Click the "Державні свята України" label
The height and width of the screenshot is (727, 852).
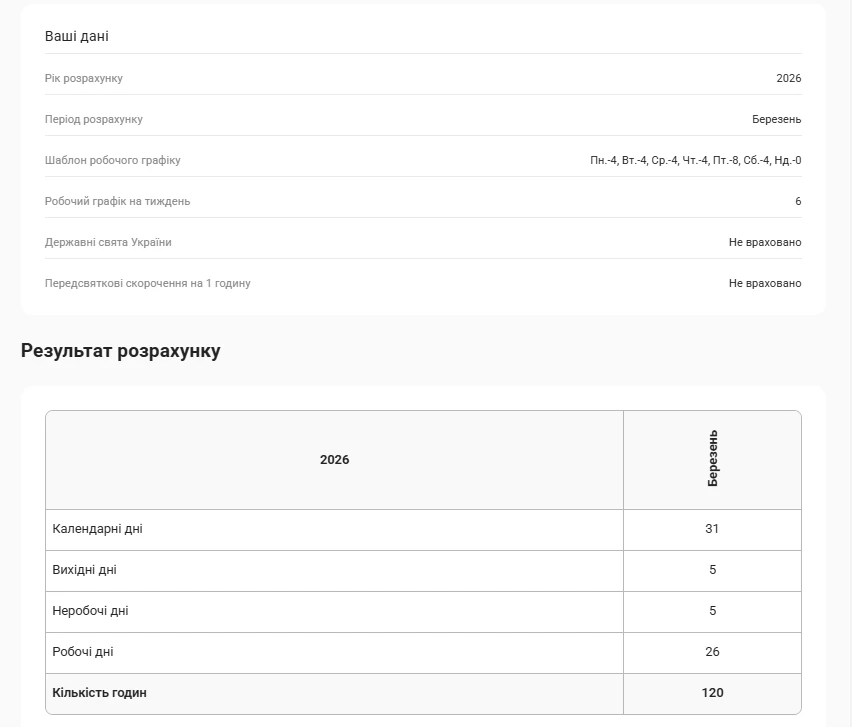coord(108,242)
